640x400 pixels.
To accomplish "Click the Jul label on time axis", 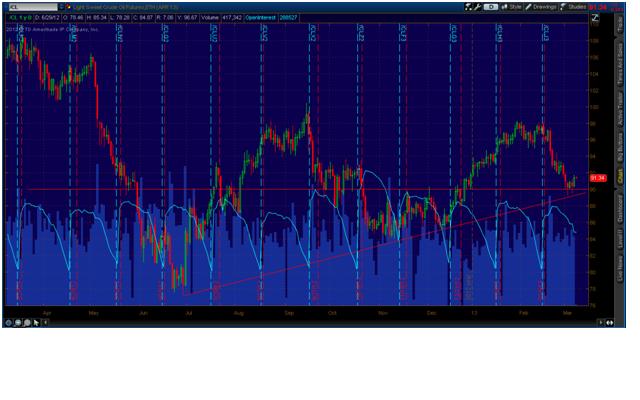I will coord(189,313).
